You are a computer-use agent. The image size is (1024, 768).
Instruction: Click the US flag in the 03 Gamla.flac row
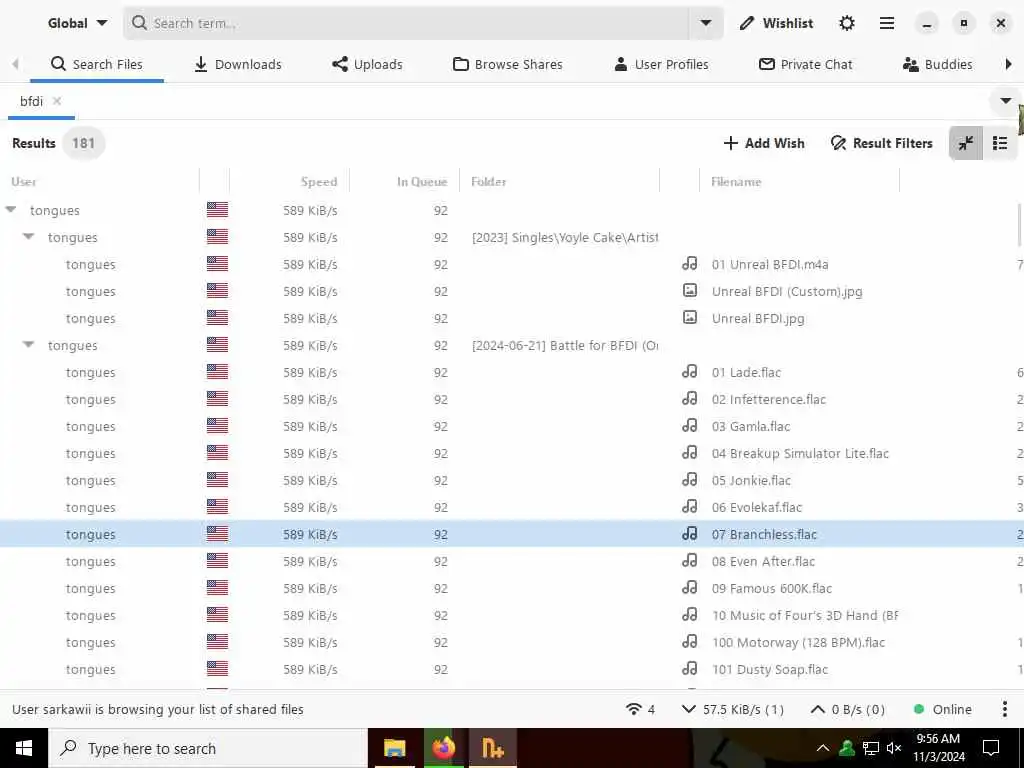[217, 426]
